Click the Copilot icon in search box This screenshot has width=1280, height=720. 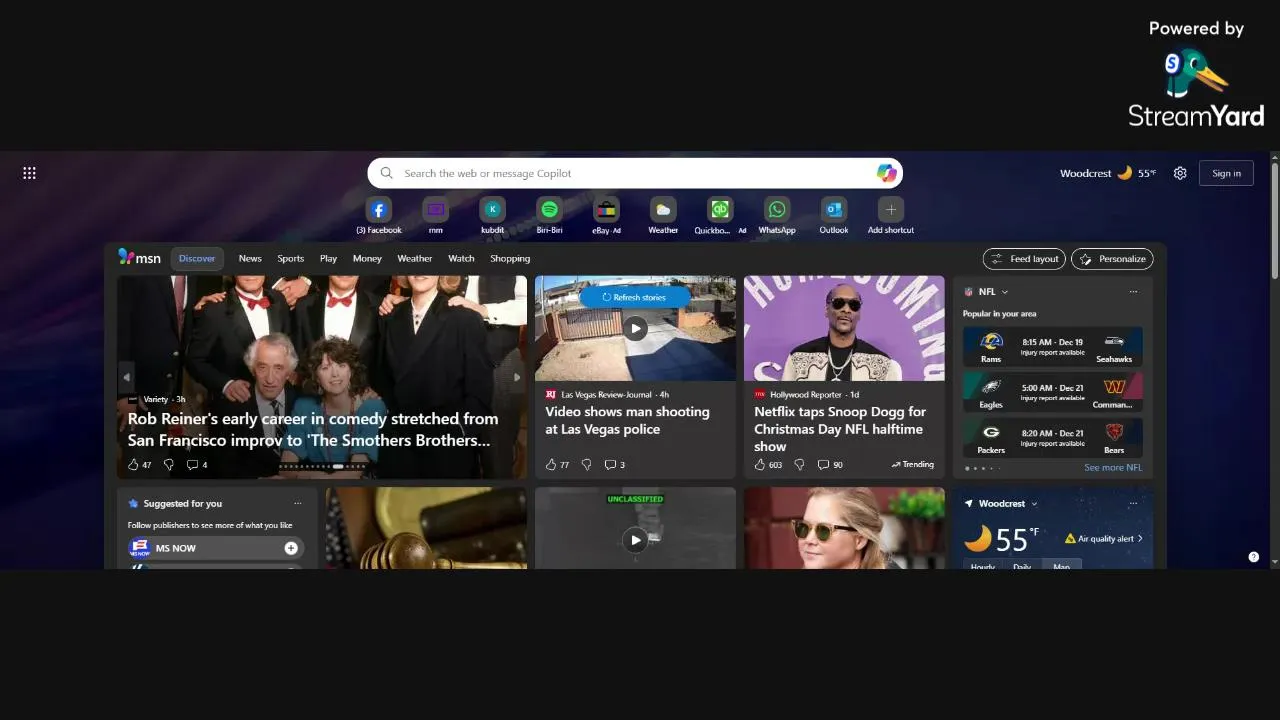click(886, 173)
